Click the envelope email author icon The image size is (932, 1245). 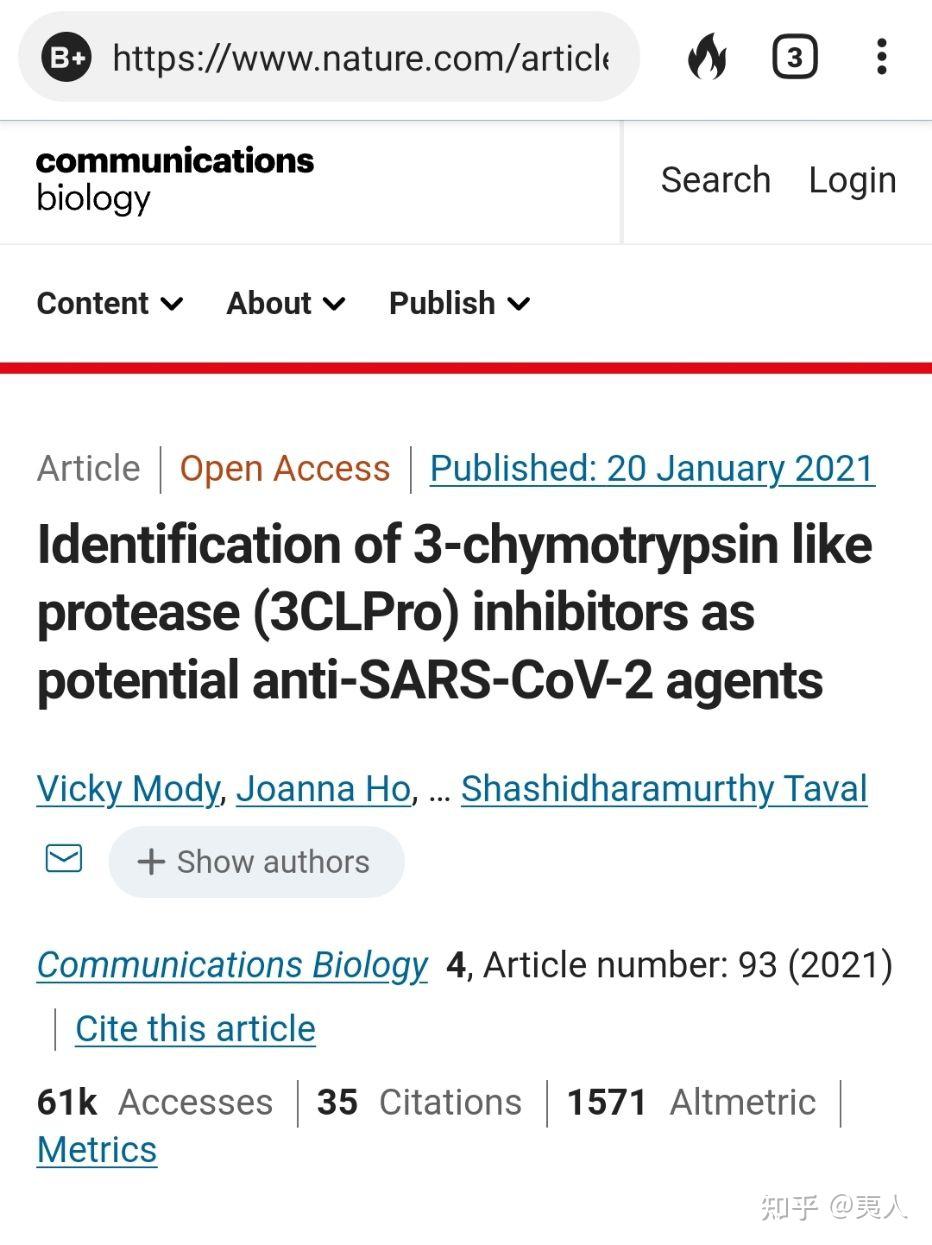(x=64, y=859)
